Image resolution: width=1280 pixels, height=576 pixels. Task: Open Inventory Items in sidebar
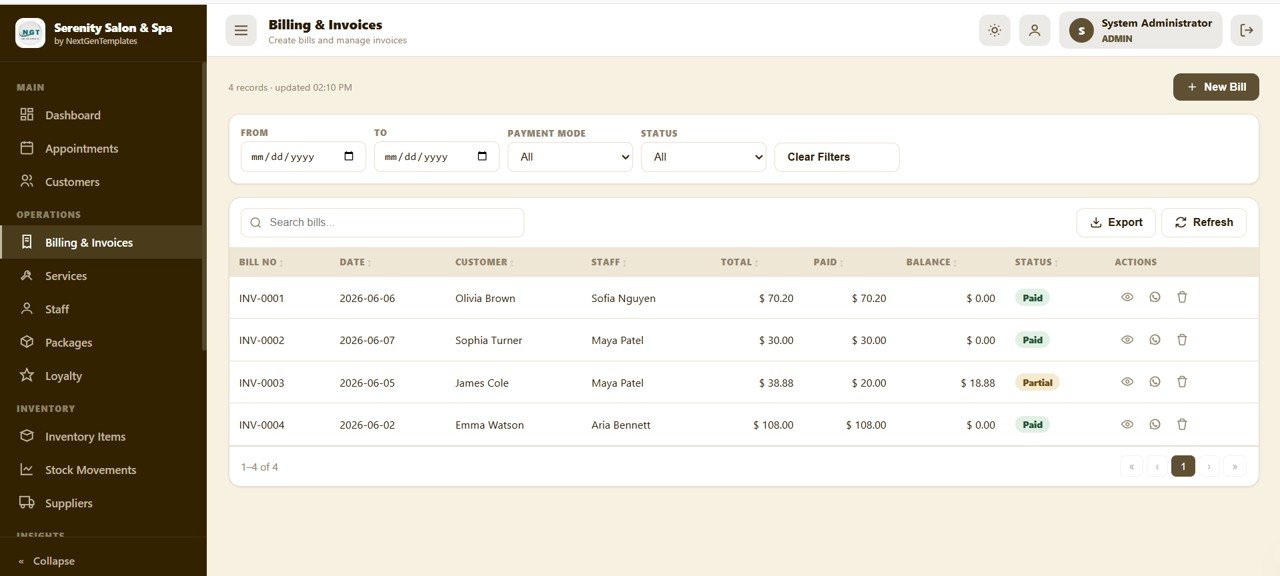[101, 436]
